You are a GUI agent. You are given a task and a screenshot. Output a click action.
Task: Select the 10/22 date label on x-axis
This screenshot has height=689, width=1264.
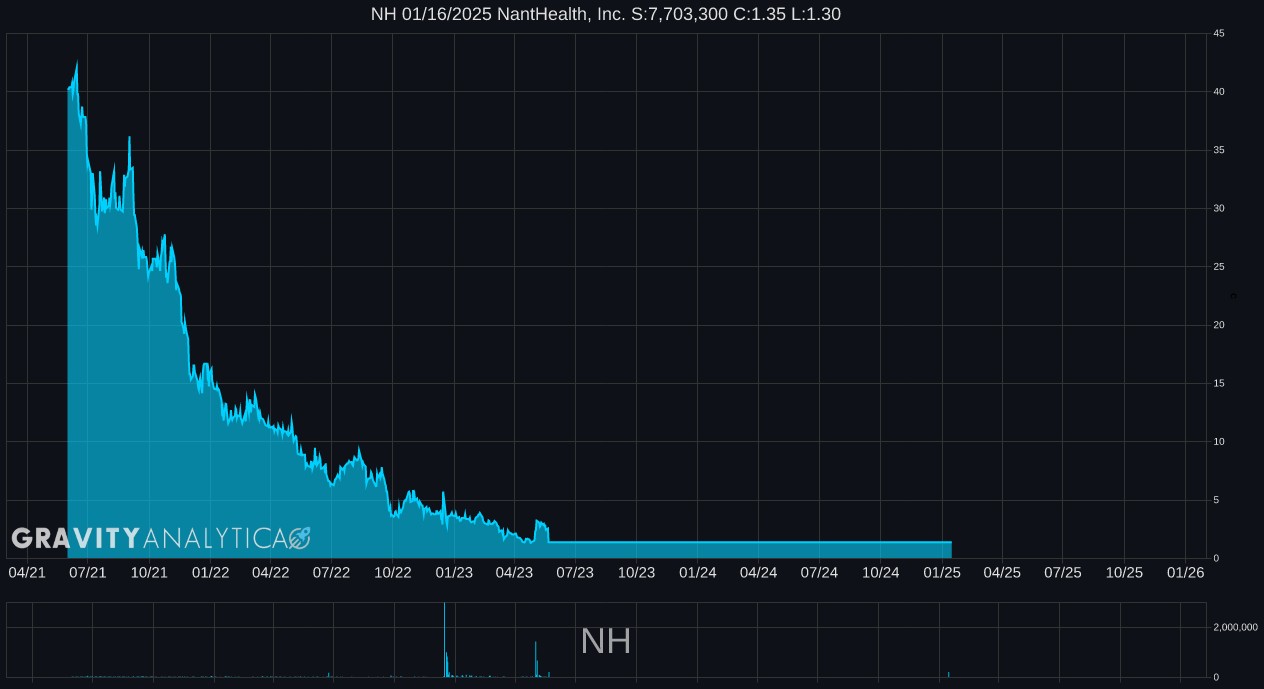(x=393, y=572)
